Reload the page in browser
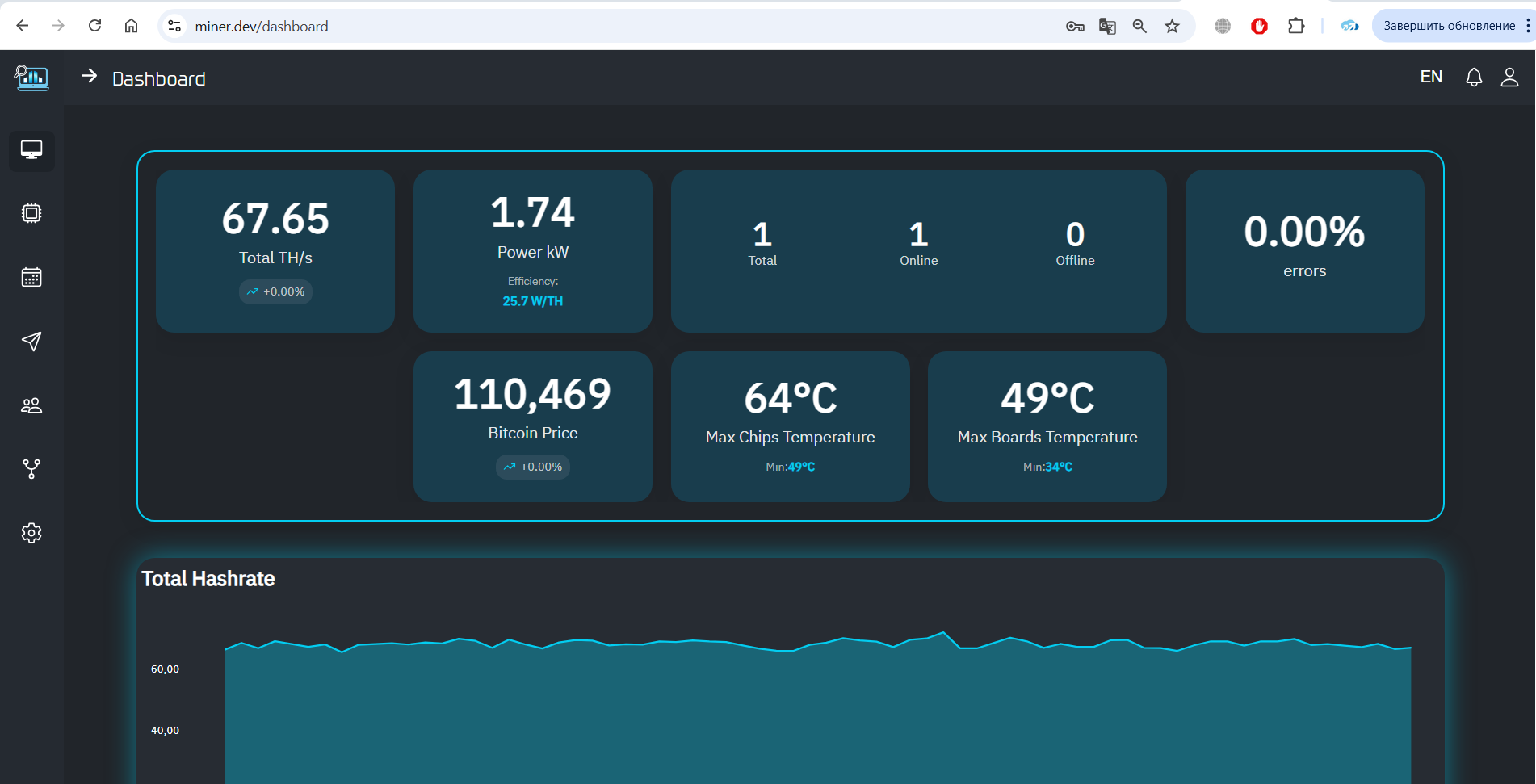1536x784 pixels. point(94,26)
